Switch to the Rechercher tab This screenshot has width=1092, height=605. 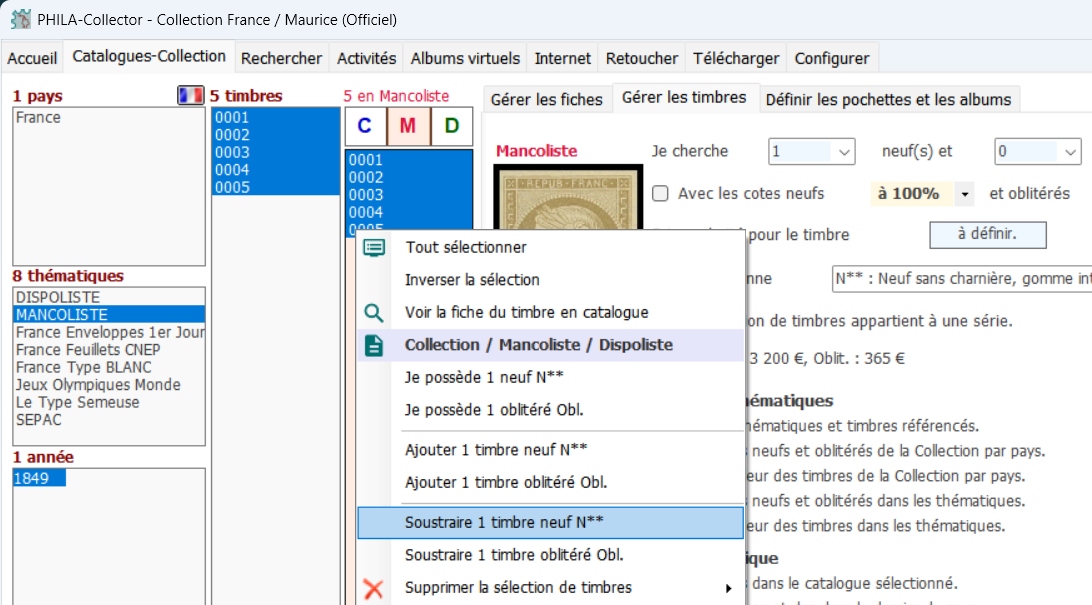281,58
